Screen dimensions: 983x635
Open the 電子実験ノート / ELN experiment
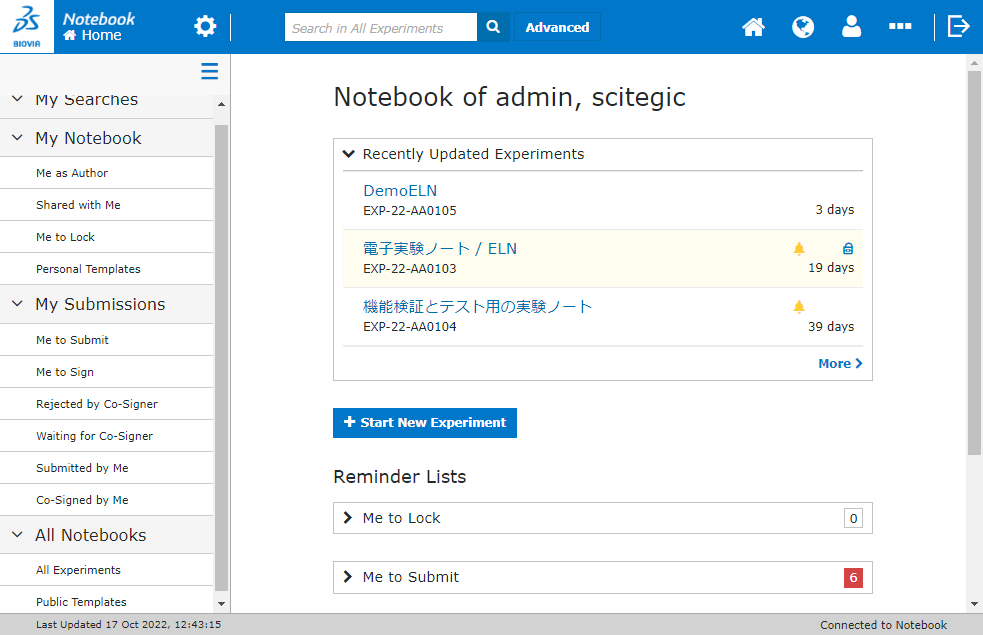tap(440, 249)
